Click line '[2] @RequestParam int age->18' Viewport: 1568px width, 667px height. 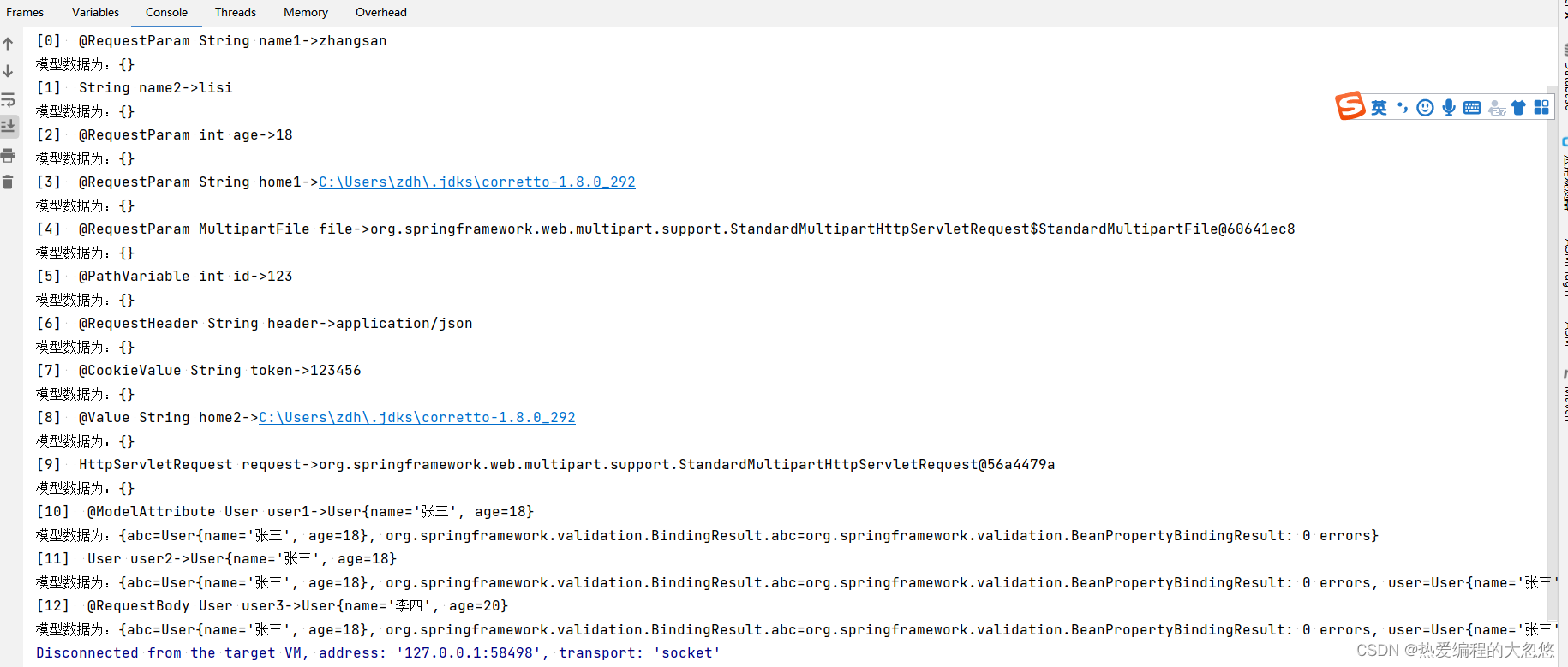165,134
